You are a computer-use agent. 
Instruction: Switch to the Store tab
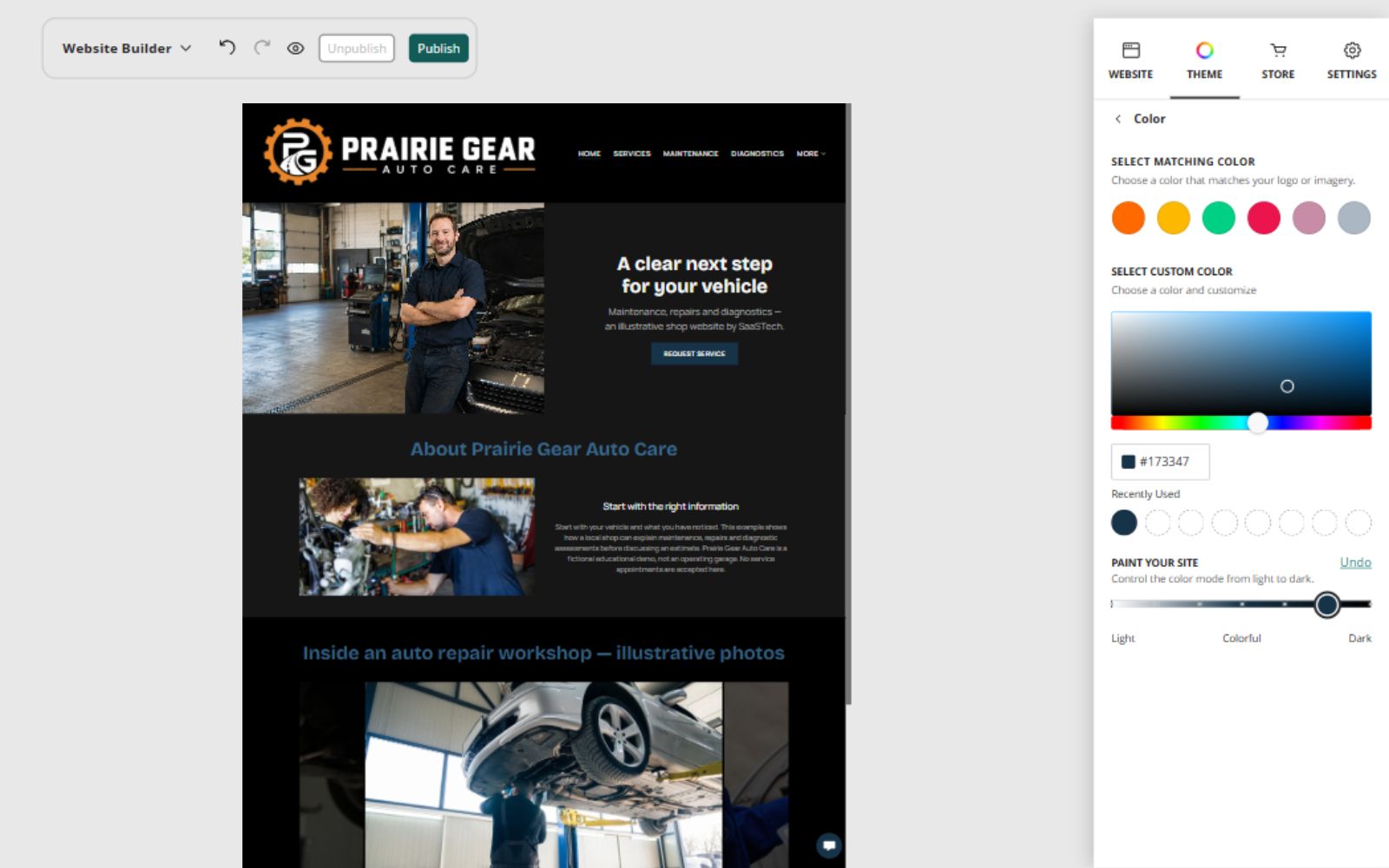click(1278, 61)
